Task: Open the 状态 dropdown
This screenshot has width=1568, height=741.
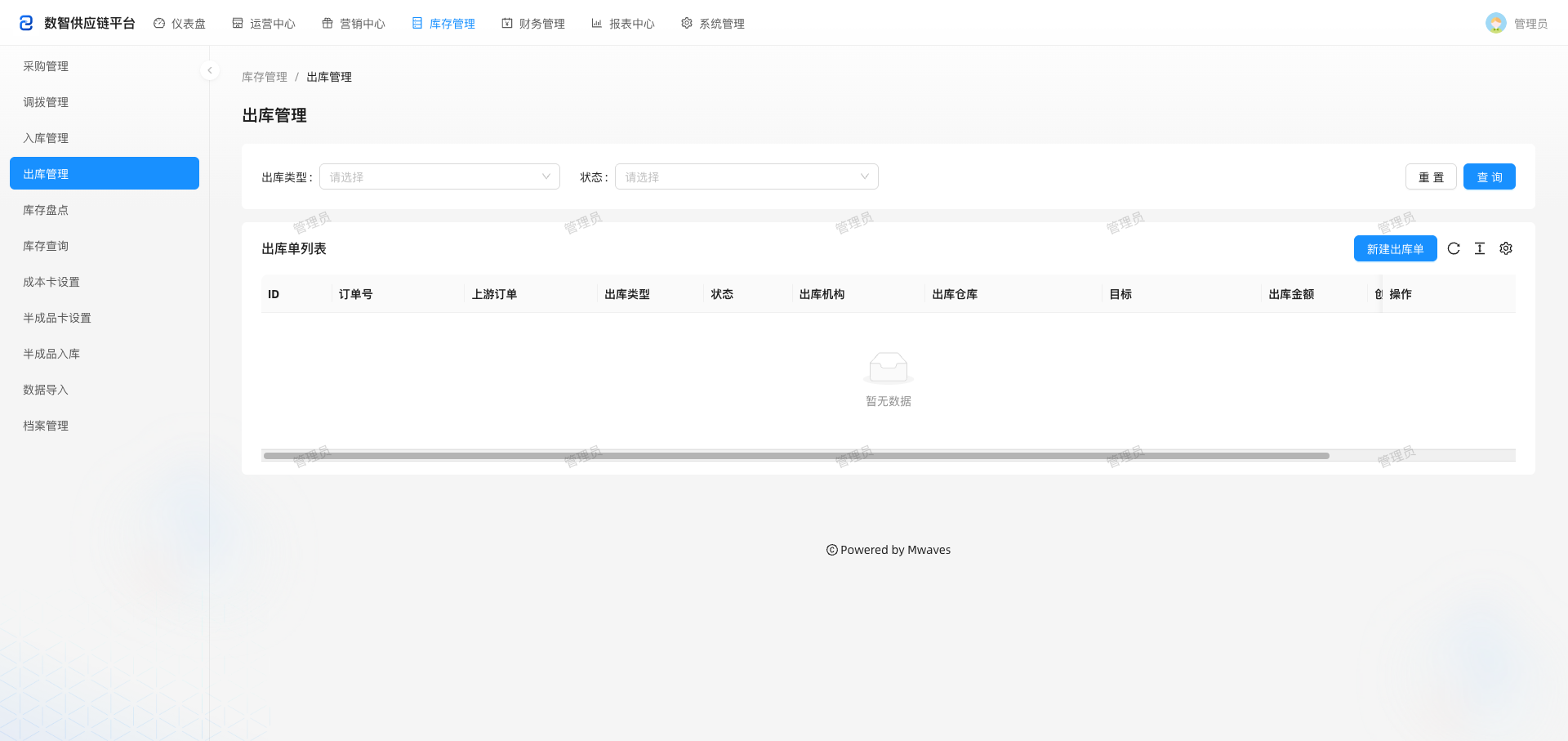Action: pyautogui.click(x=746, y=176)
